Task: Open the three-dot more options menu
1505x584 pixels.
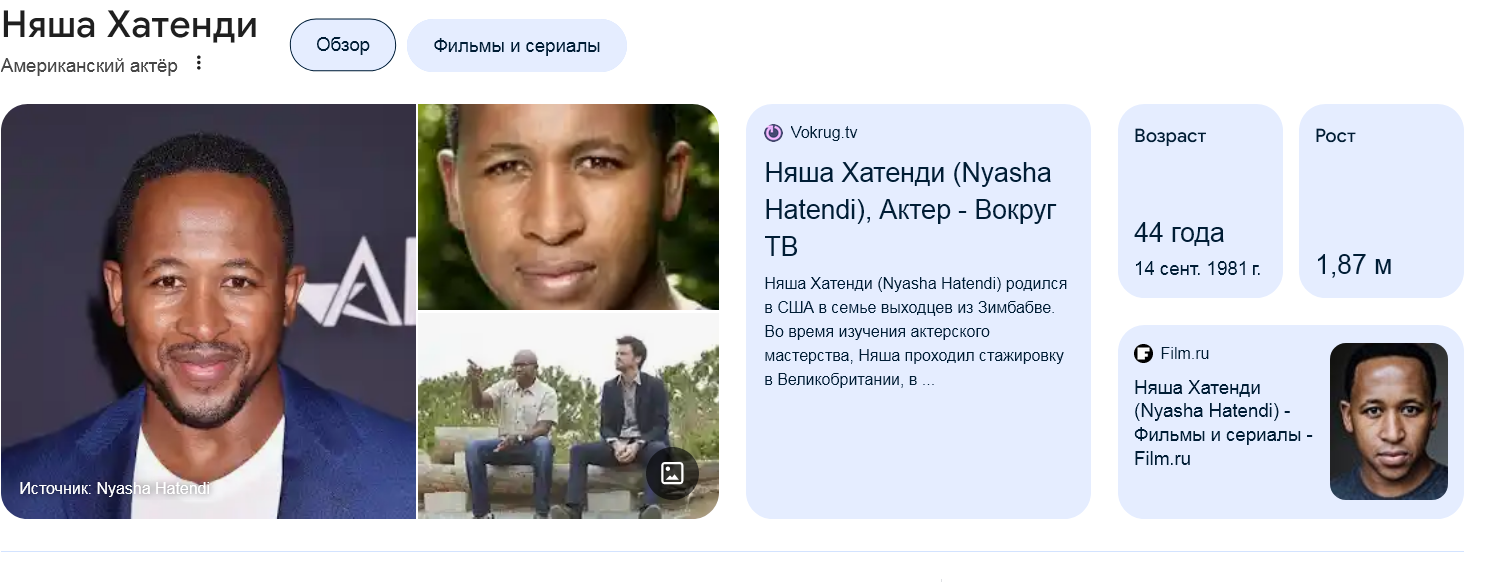Action: (198, 63)
